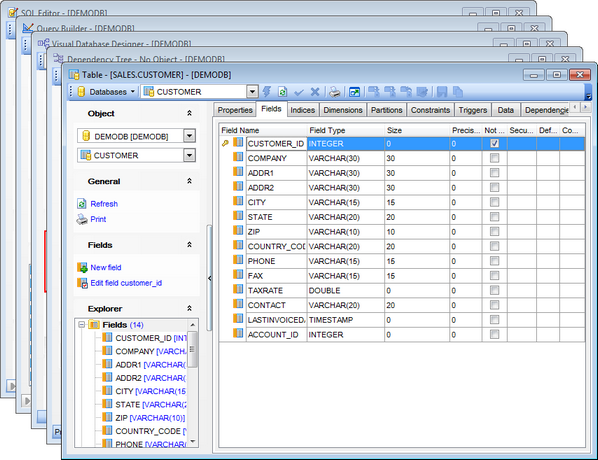598x460 pixels.
Task: Collapse the Object panel section
Action: coord(189,113)
